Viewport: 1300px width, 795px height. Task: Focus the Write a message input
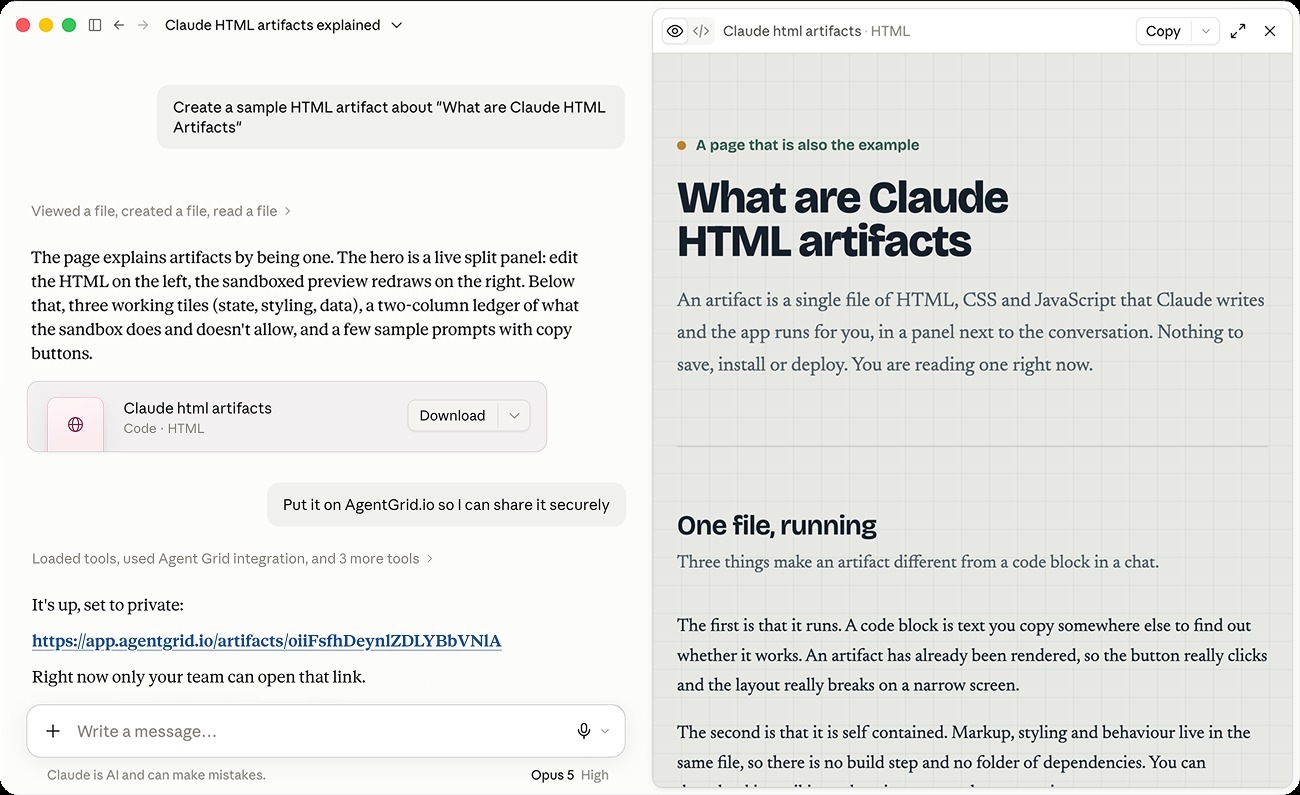(x=320, y=731)
